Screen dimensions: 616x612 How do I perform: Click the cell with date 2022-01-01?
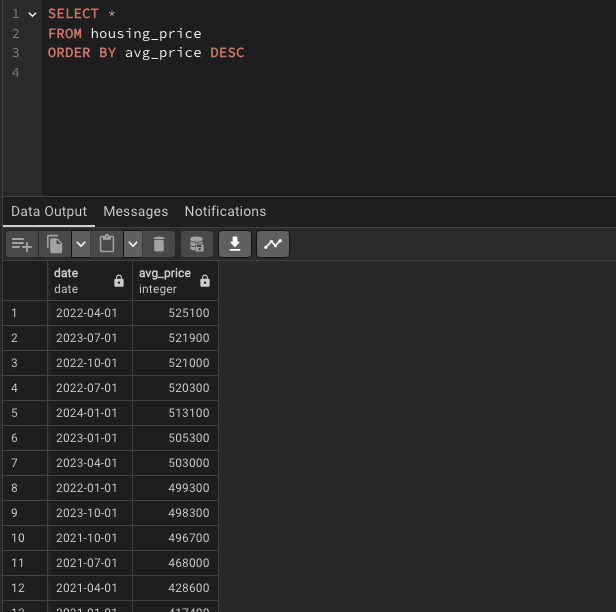point(90,488)
